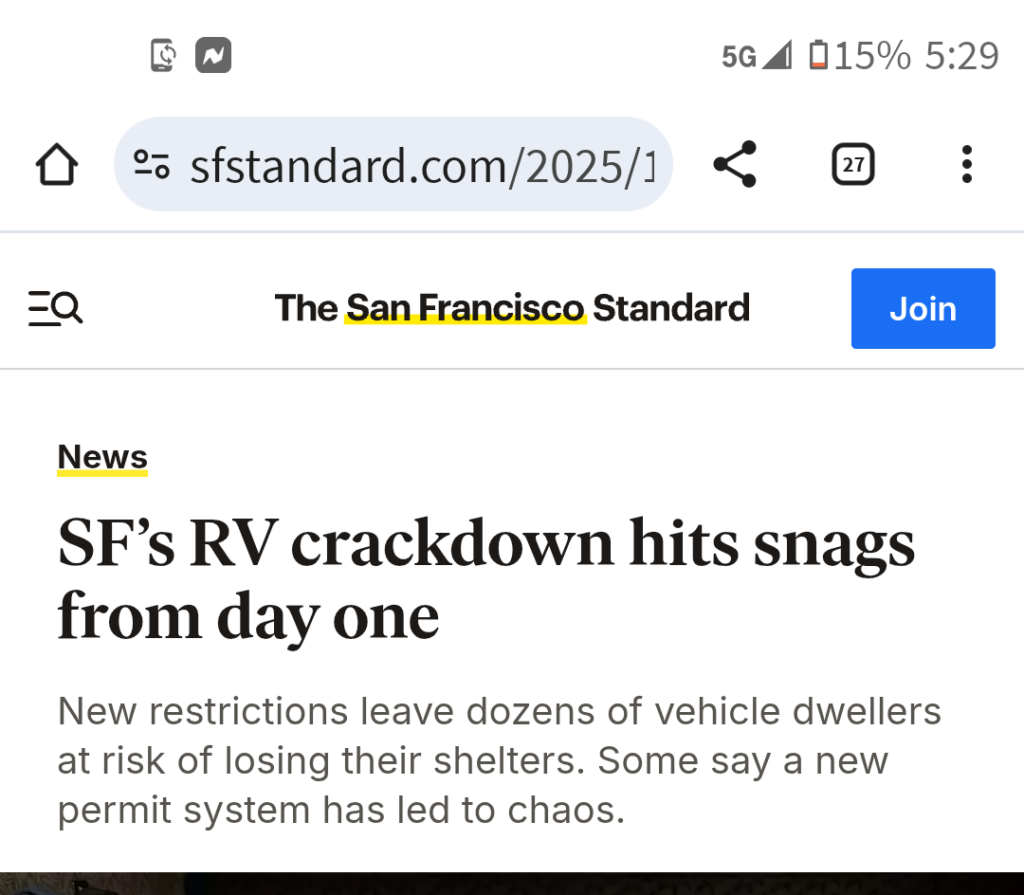This screenshot has width=1024, height=895.
Task: Tap the squiggle app notification icon in status bar
Action: [213, 56]
